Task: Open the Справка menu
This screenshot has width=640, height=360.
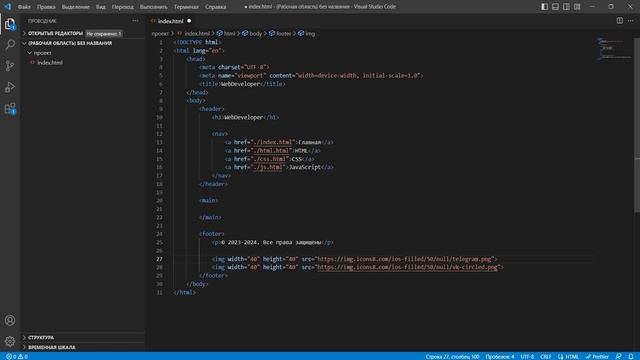Action: tap(216, 7)
